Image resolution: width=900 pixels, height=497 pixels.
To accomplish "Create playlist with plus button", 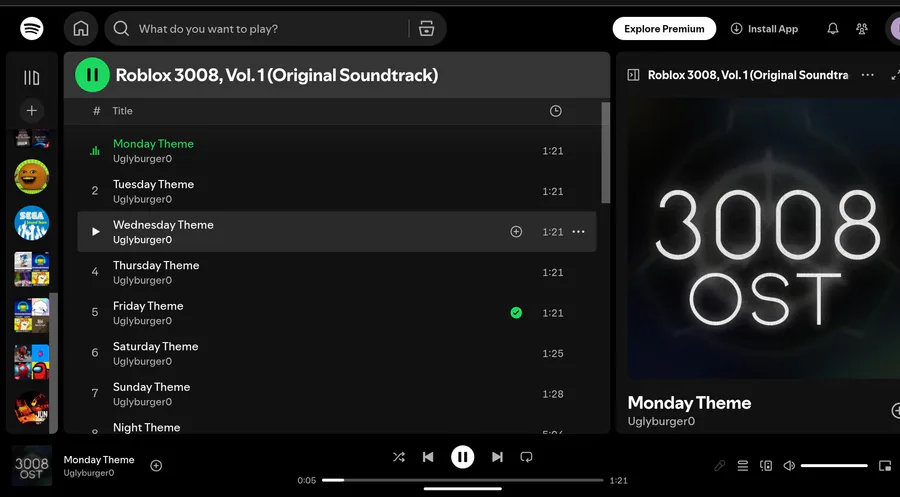I will (x=32, y=110).
